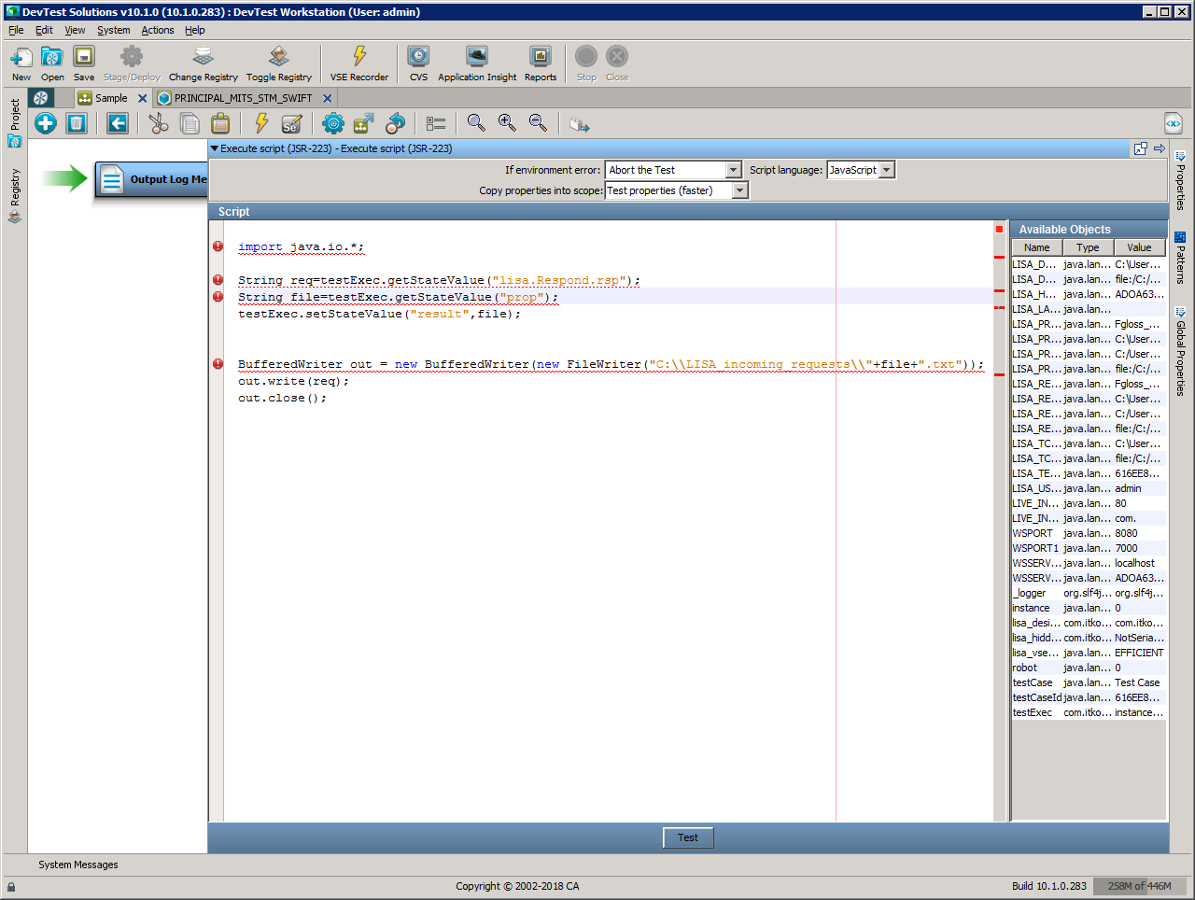
Task: Click the New toolbar icon
Action: (x=21, y=63)
